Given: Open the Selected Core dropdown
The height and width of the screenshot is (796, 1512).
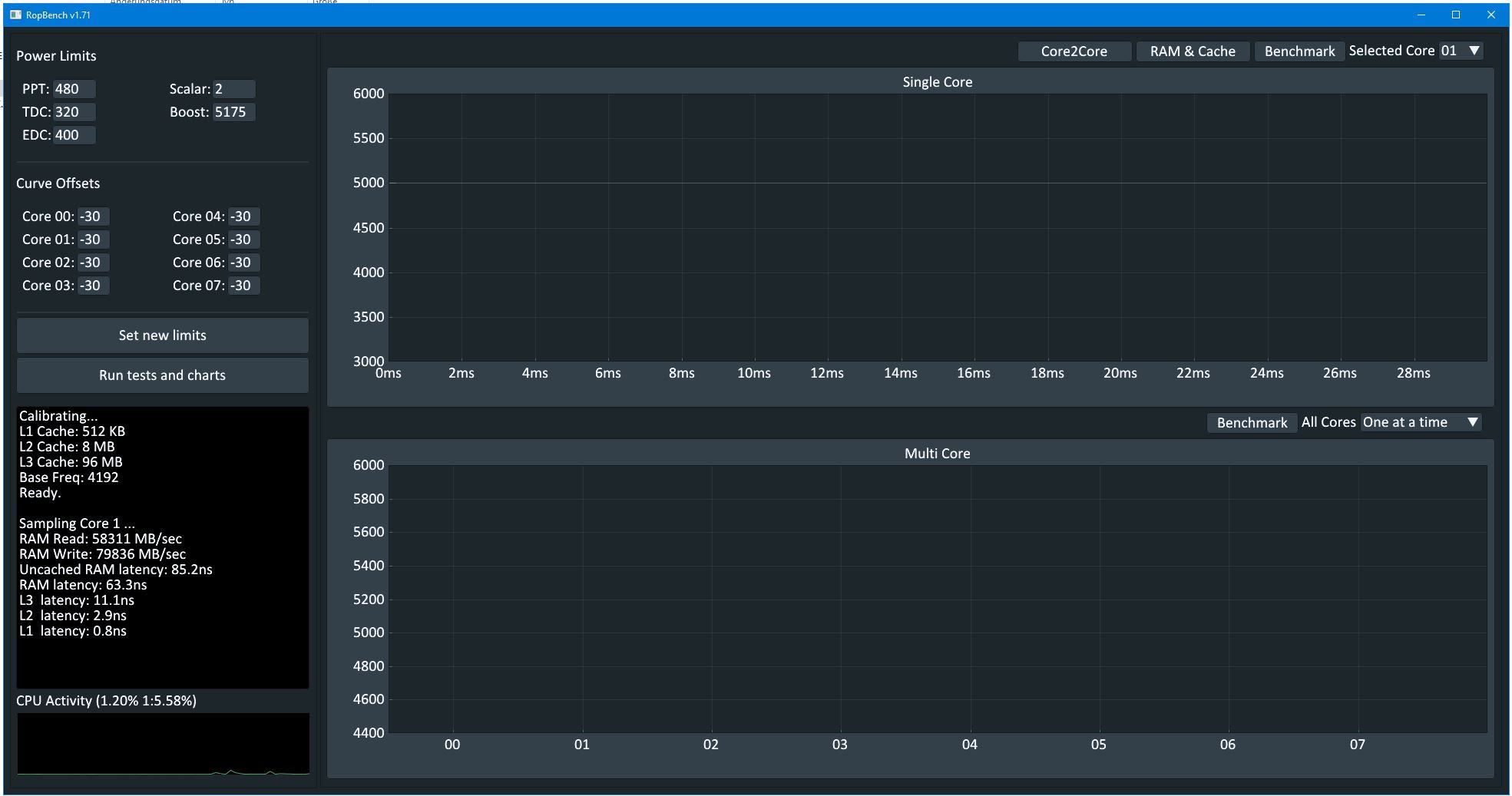Looking at the screenshot, I should coord(1461,51).
